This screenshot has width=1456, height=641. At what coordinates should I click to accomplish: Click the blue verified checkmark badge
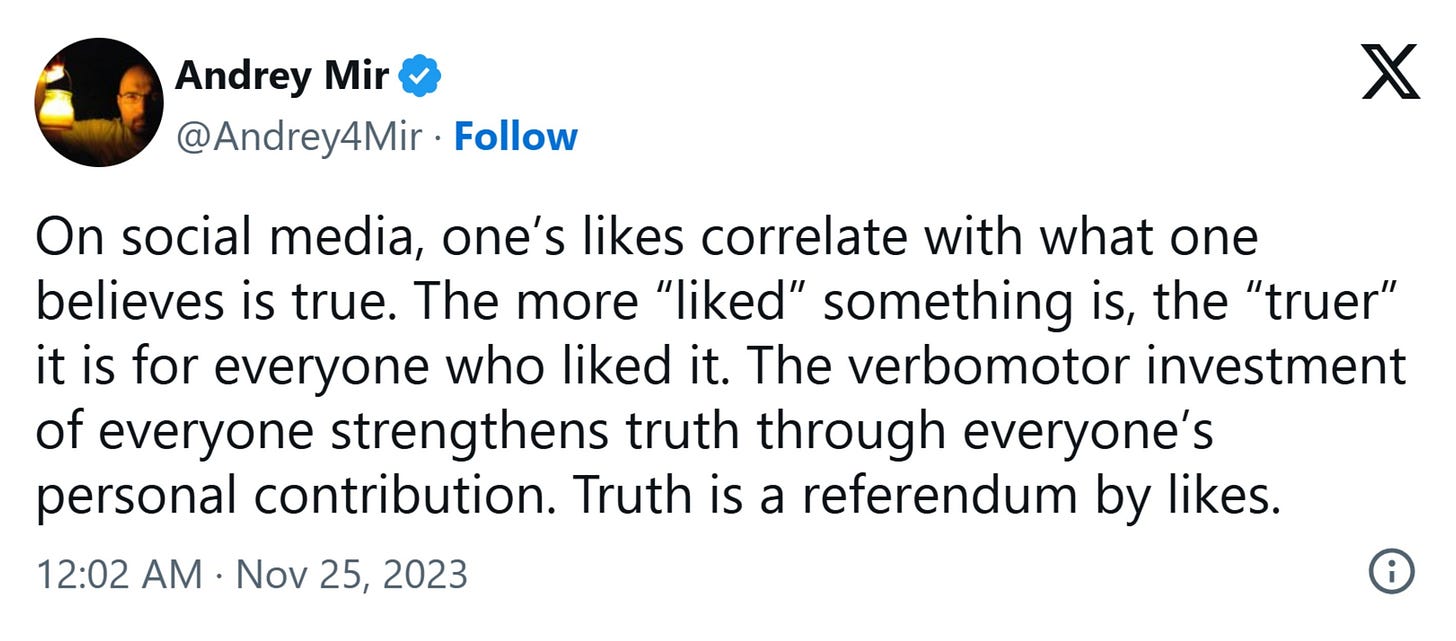(421, 76)
